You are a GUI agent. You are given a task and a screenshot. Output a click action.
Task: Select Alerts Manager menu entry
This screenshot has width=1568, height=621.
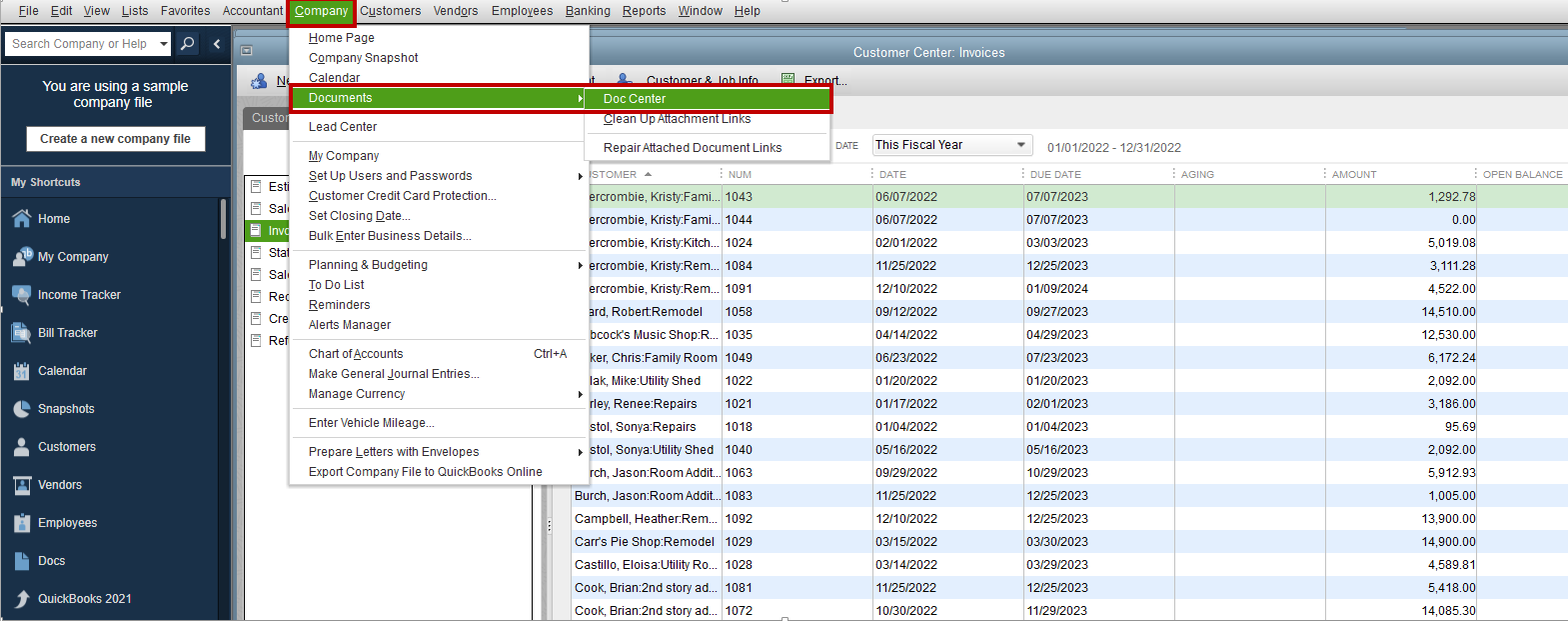(x=350, y=325)
